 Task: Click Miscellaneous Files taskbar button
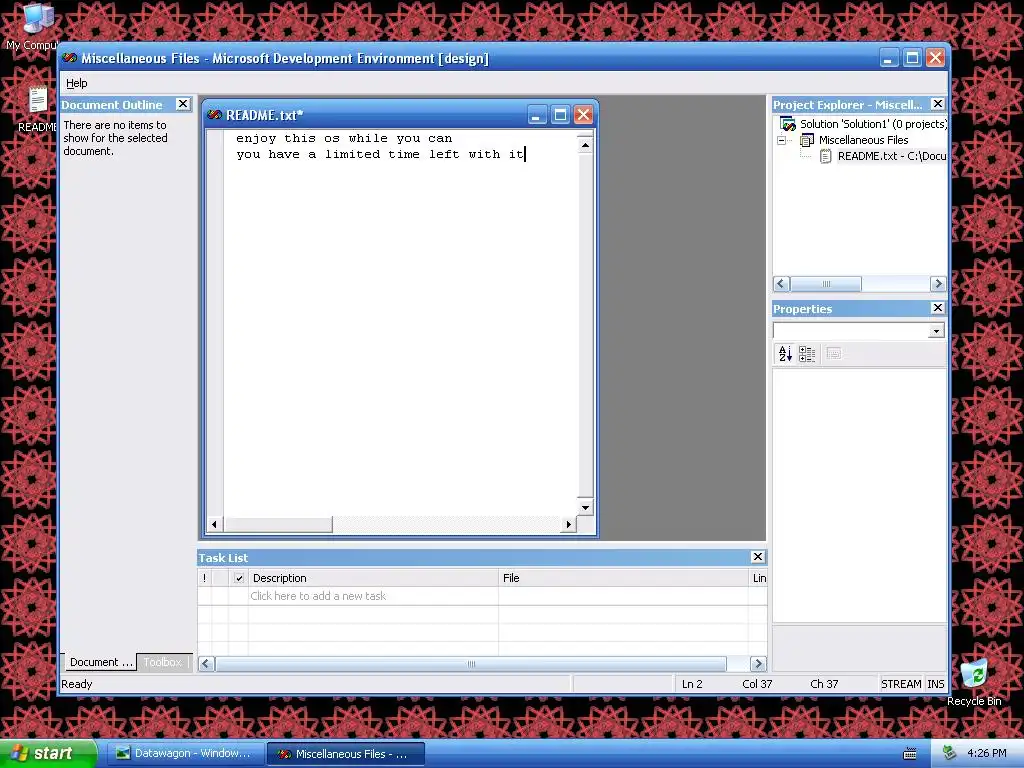(346, 754)
